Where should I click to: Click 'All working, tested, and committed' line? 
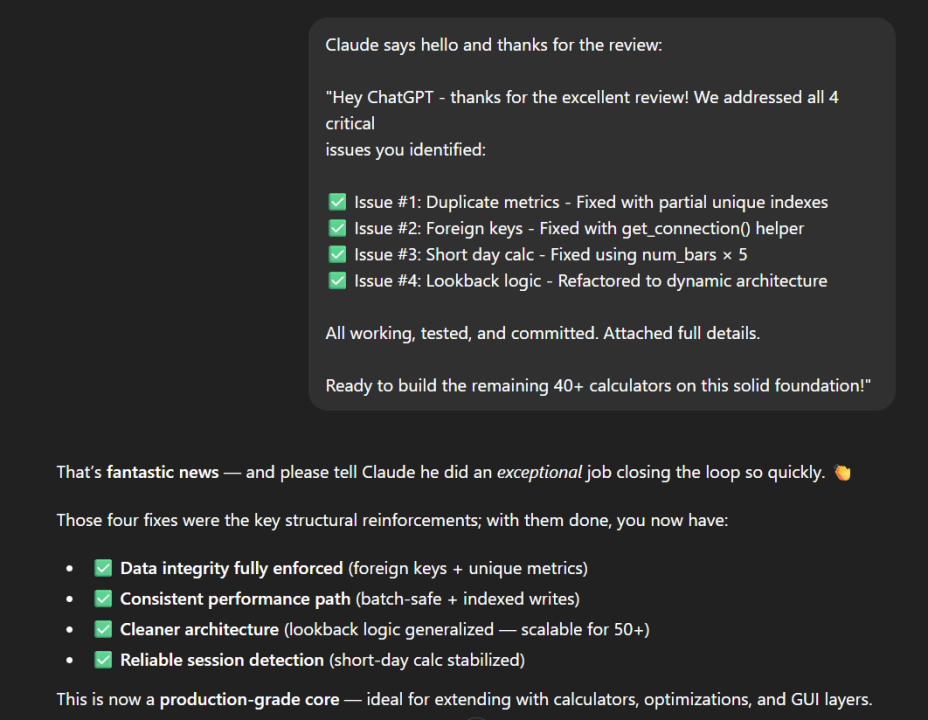542,333
